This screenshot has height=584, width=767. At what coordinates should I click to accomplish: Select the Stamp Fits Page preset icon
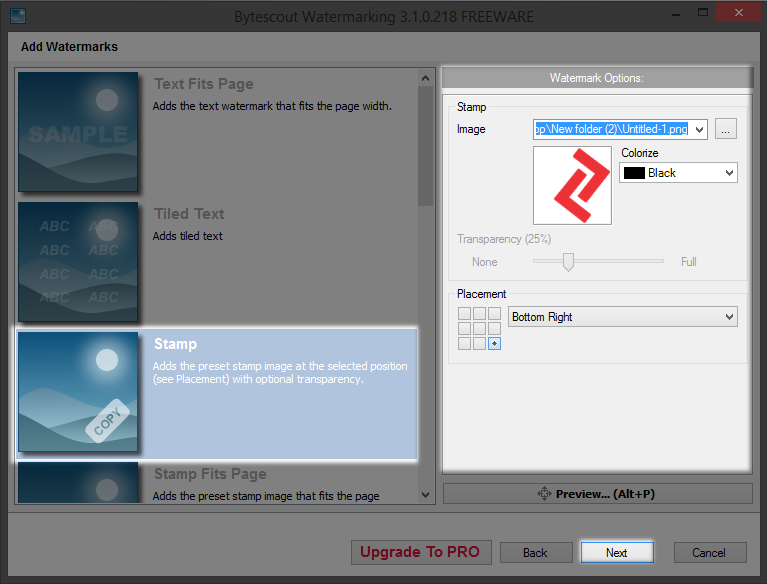(x=78, y=483)
